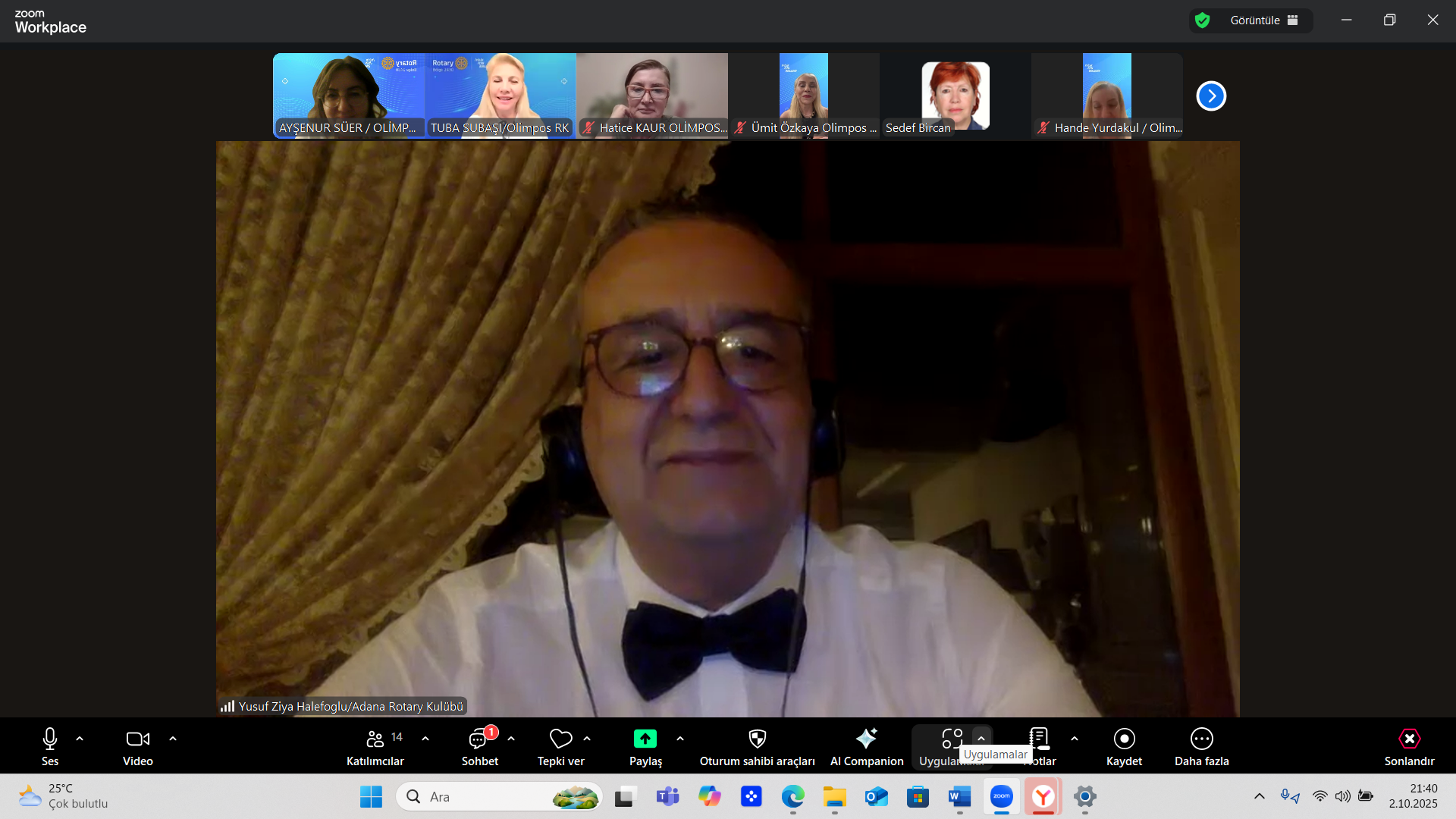Click the green Paylaş share button
The width and height of the screenshot is (1456, 819).
pos(645,739)
